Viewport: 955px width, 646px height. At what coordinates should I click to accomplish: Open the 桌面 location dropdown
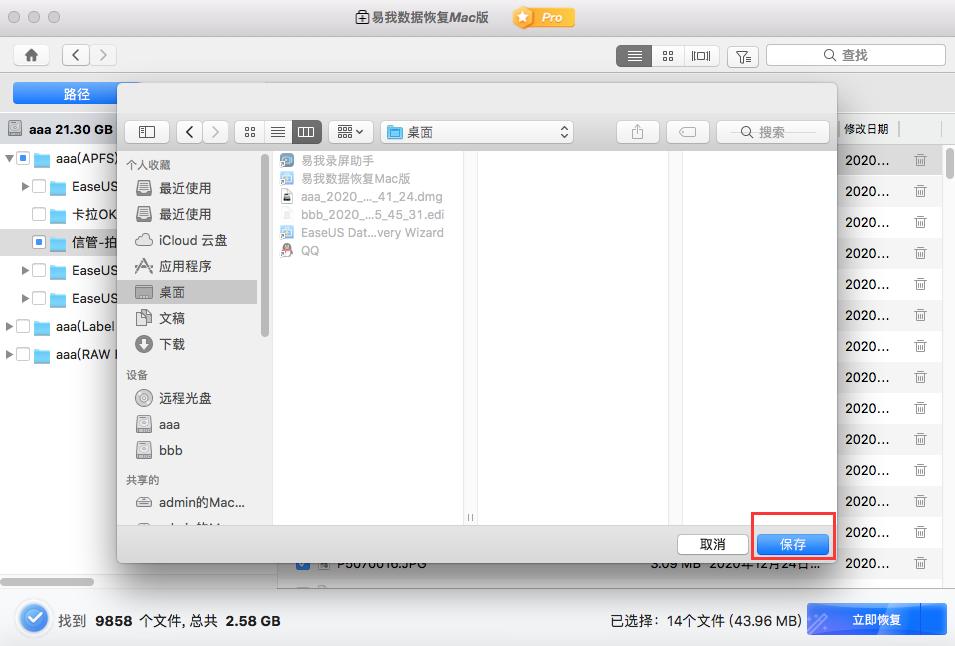pyautogui.click(x=478, y=132)
